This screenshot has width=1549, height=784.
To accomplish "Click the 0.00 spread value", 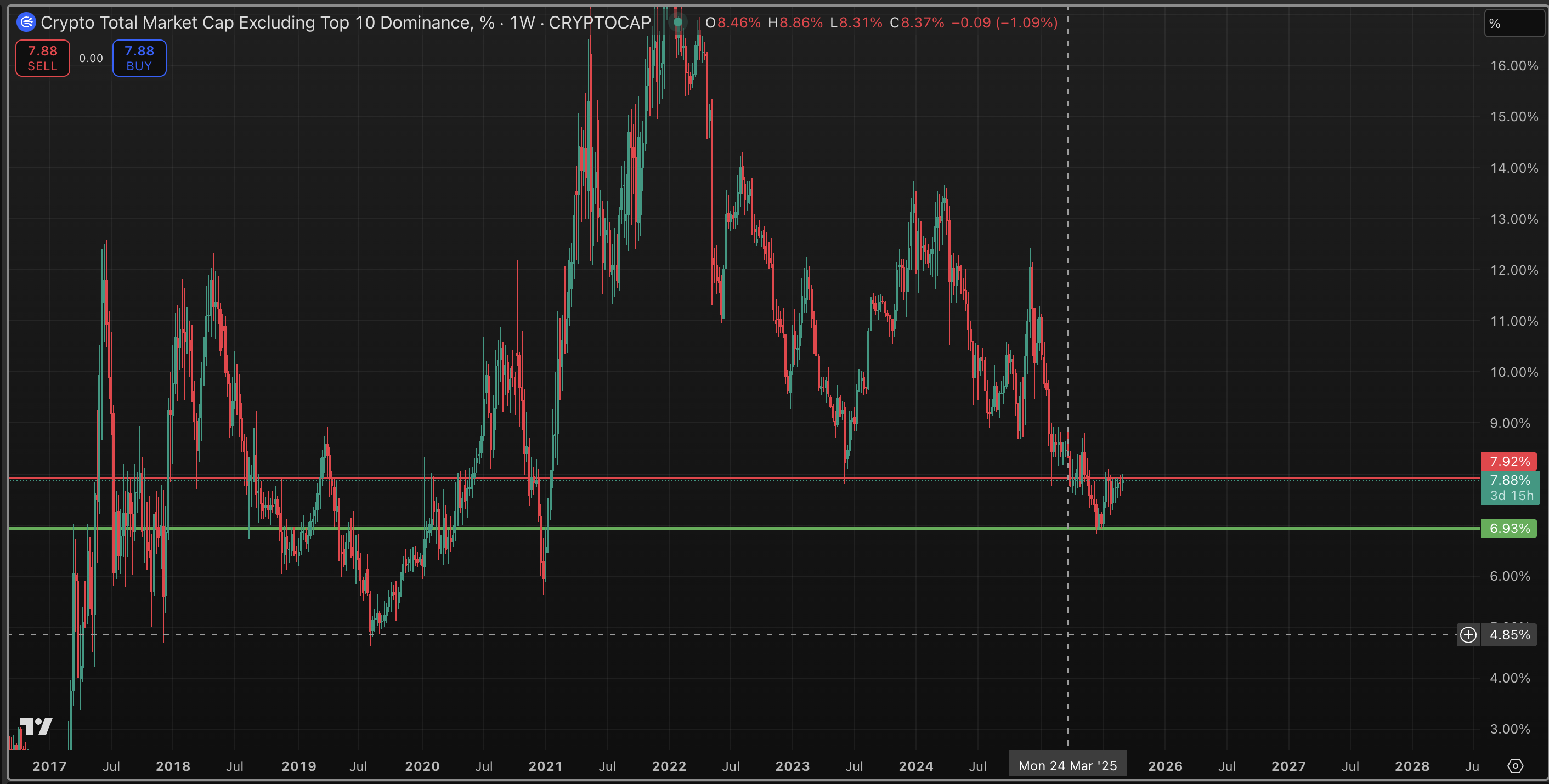I will click(x=92, y=58).
